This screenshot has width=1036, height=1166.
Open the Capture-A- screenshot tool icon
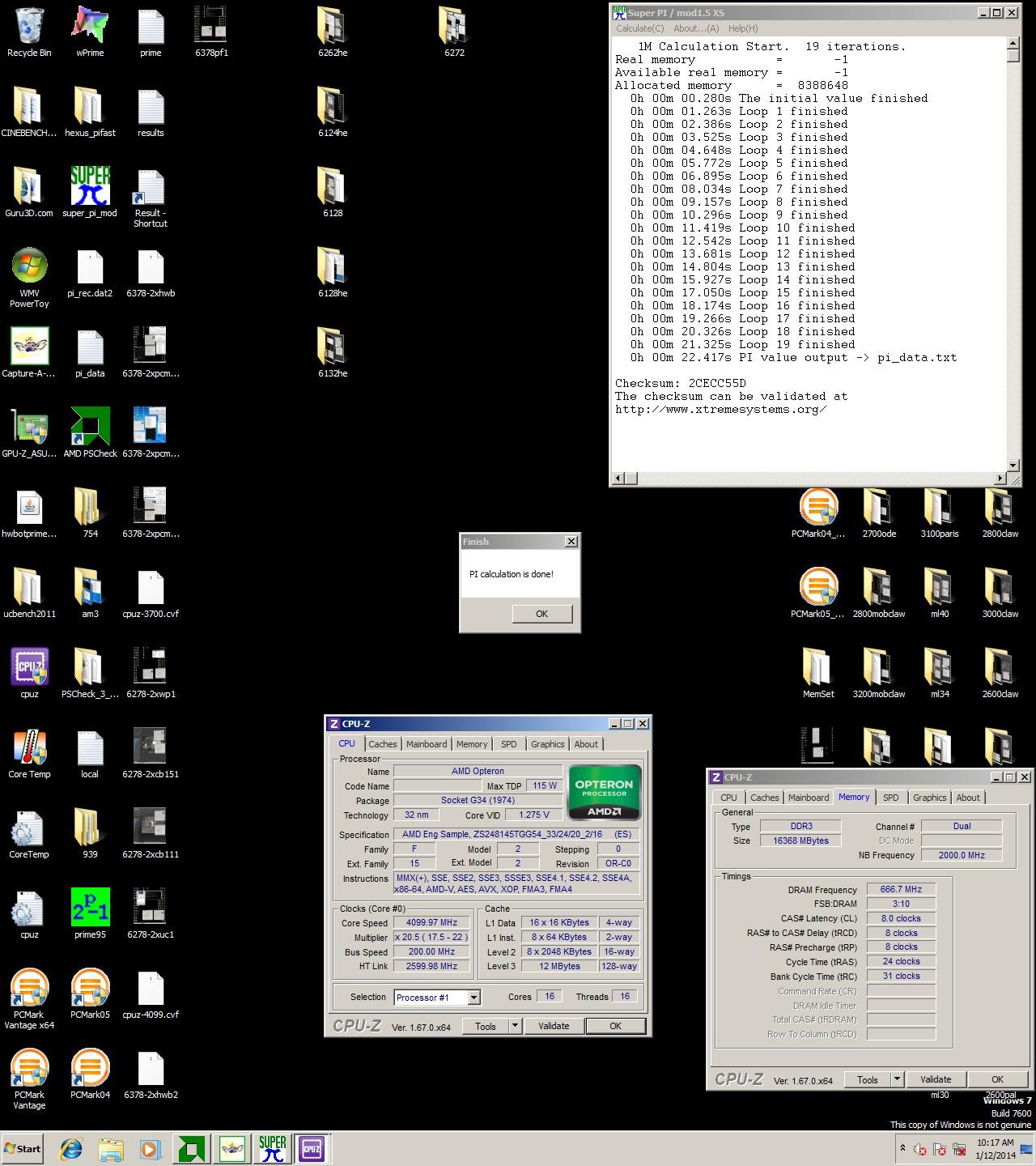pyautogui.click(x=29, y=353)
